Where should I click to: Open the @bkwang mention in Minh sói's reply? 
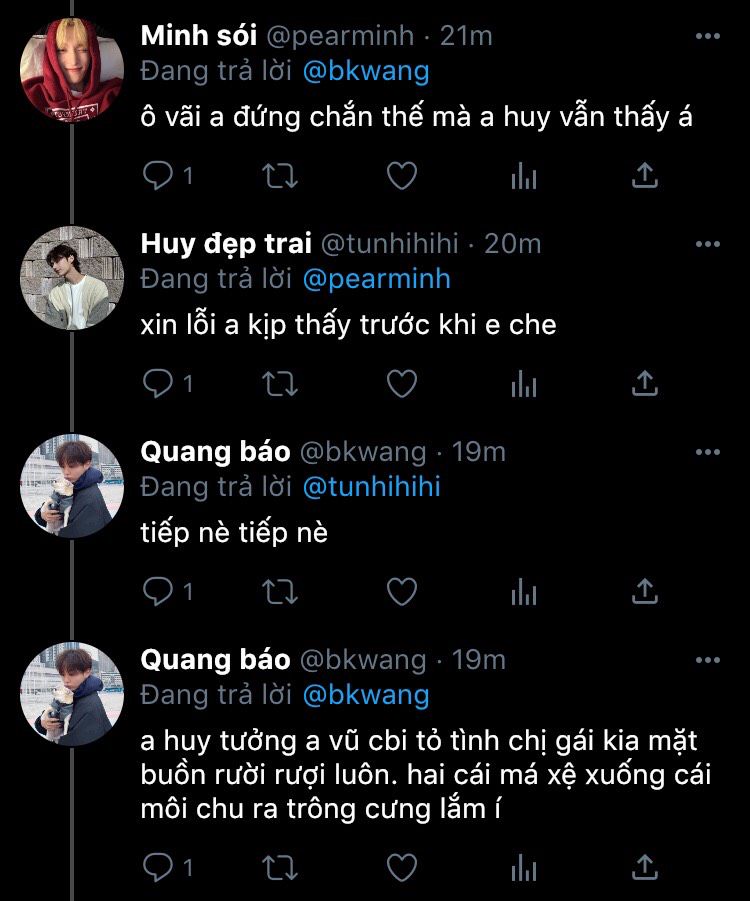point(366,71)
